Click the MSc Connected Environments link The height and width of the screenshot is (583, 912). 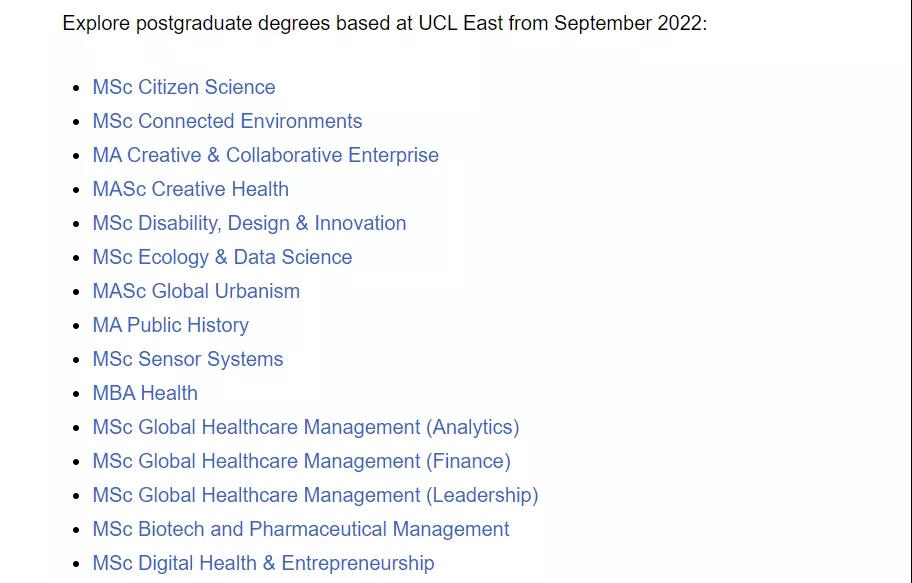(x=227, y=121)
